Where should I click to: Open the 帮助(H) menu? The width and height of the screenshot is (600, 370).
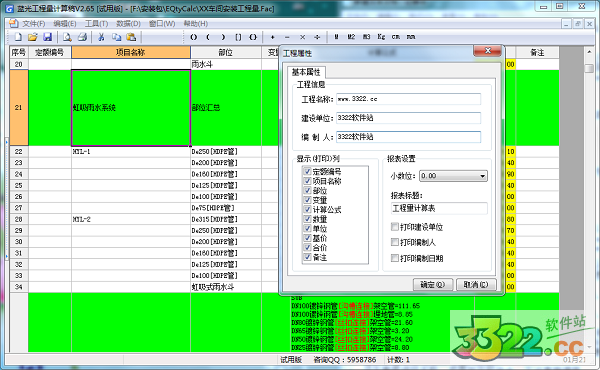coord(196,24)
